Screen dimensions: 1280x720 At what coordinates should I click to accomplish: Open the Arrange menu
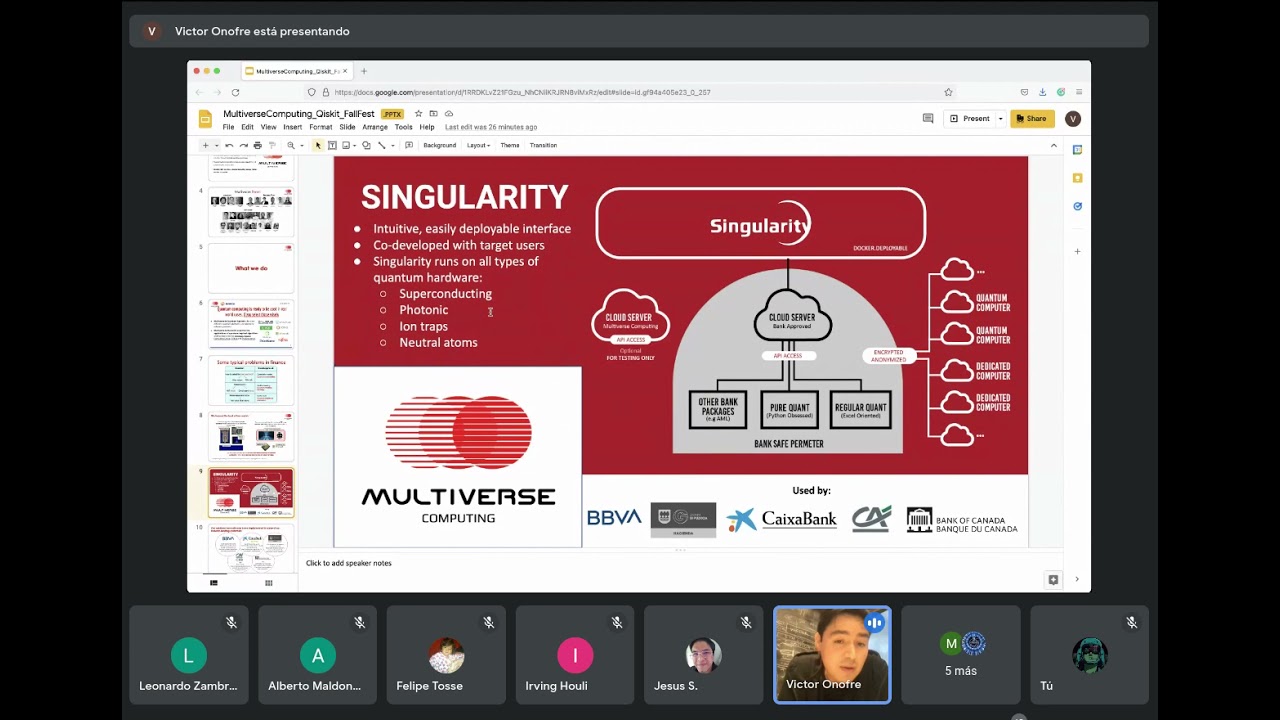point(375,127)
